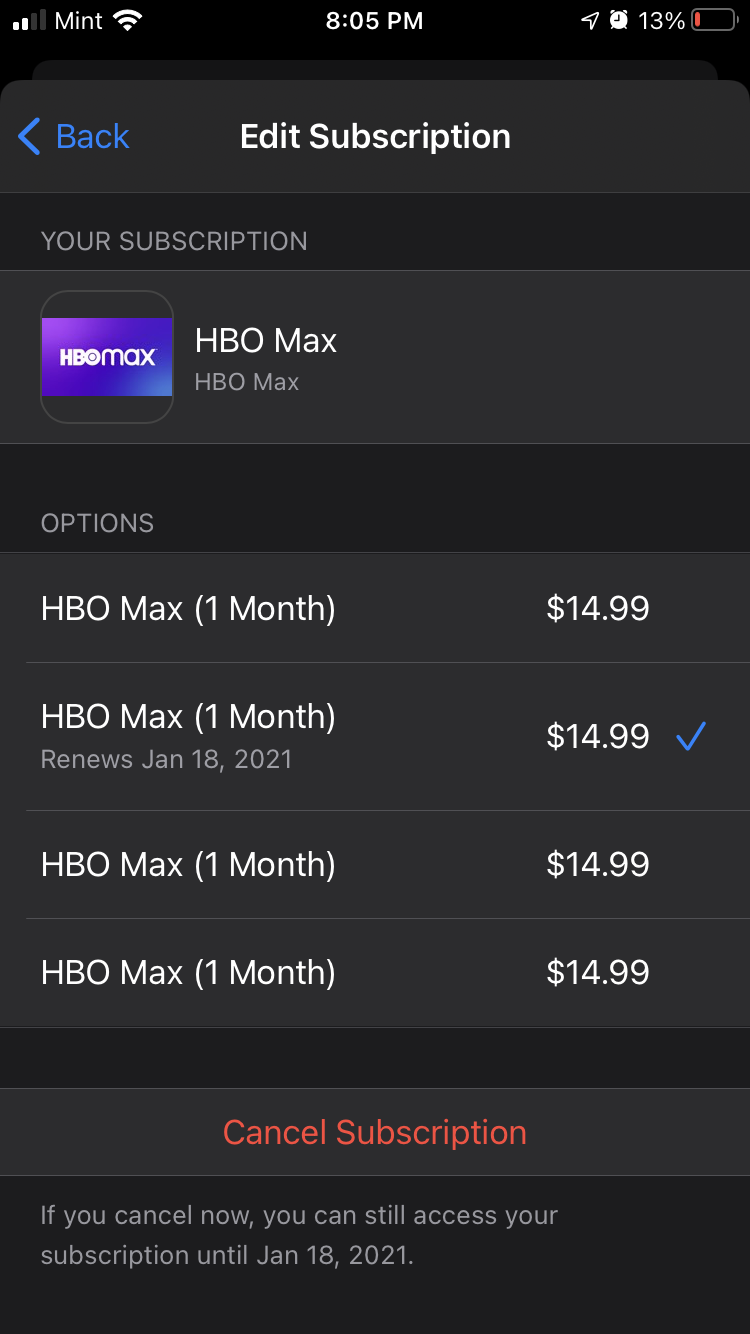Tap the alarm clock status icon
The width and height of the screenshot is (750, 1334).
pyautogui.click(x=620, y=20)
